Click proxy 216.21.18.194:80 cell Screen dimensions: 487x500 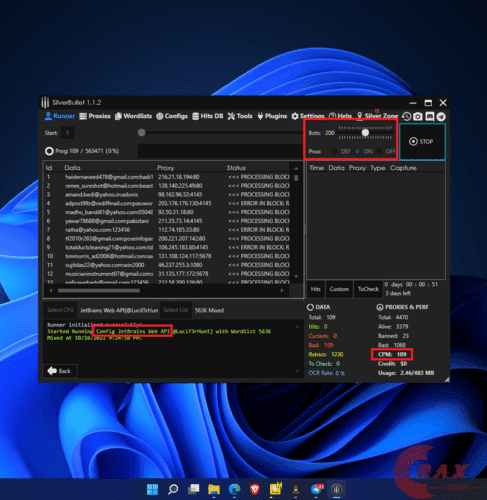pos(179,177)
